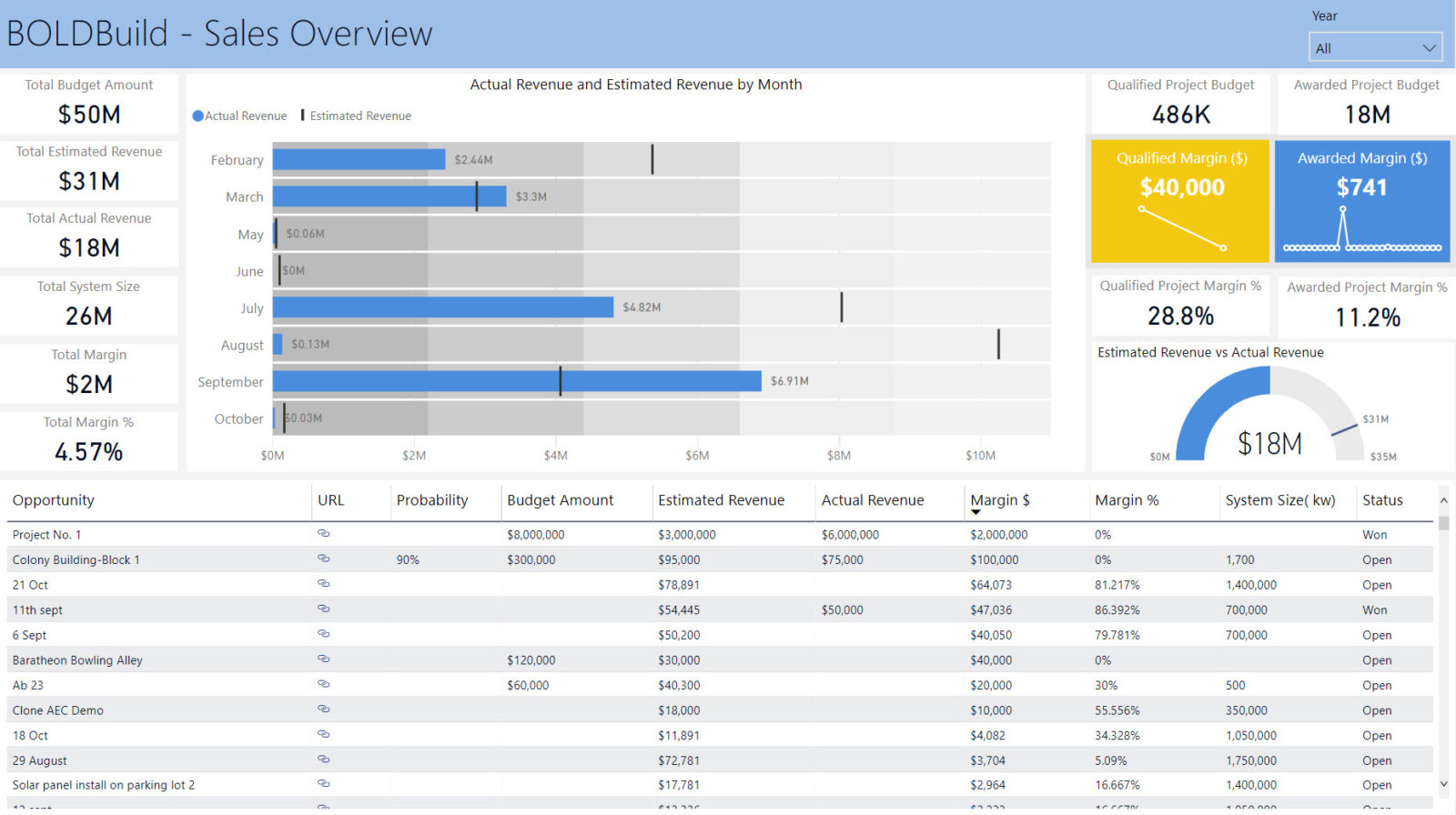Open URL link icon for 6 Sept row
The width and height of the screenshot is (1456, 815).
pyautogui.click(x=323, y=634)
